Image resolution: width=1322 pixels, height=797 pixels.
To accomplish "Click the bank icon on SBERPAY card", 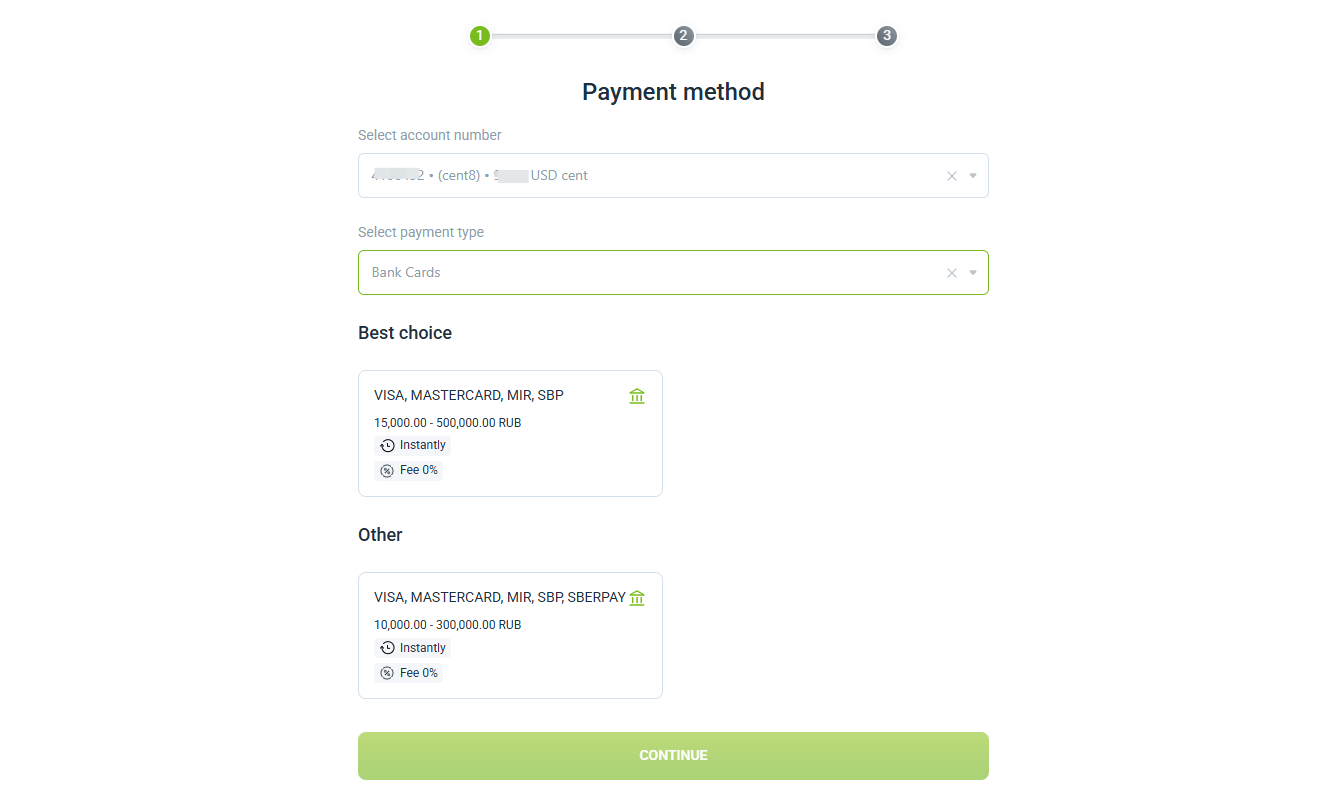I will (637, 598).
